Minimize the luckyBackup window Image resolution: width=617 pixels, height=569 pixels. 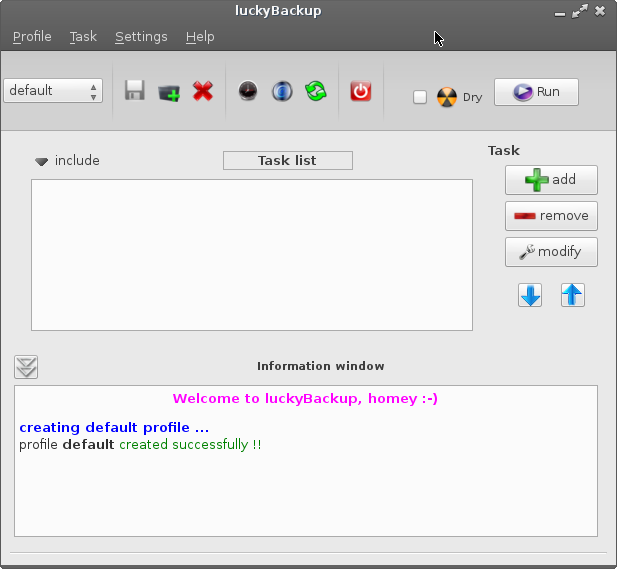click(560, 13)
